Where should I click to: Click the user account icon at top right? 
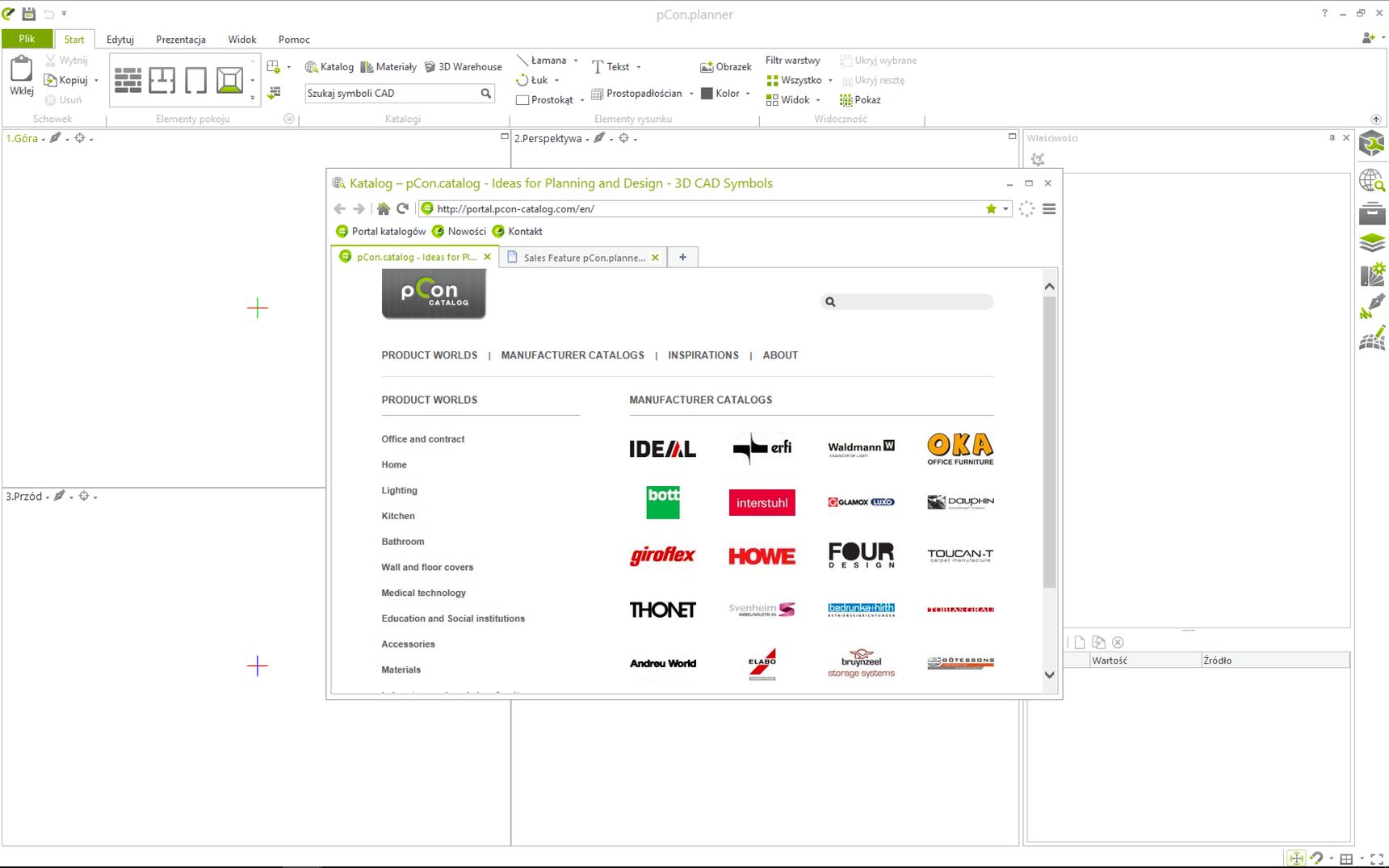click(1368, 38)
